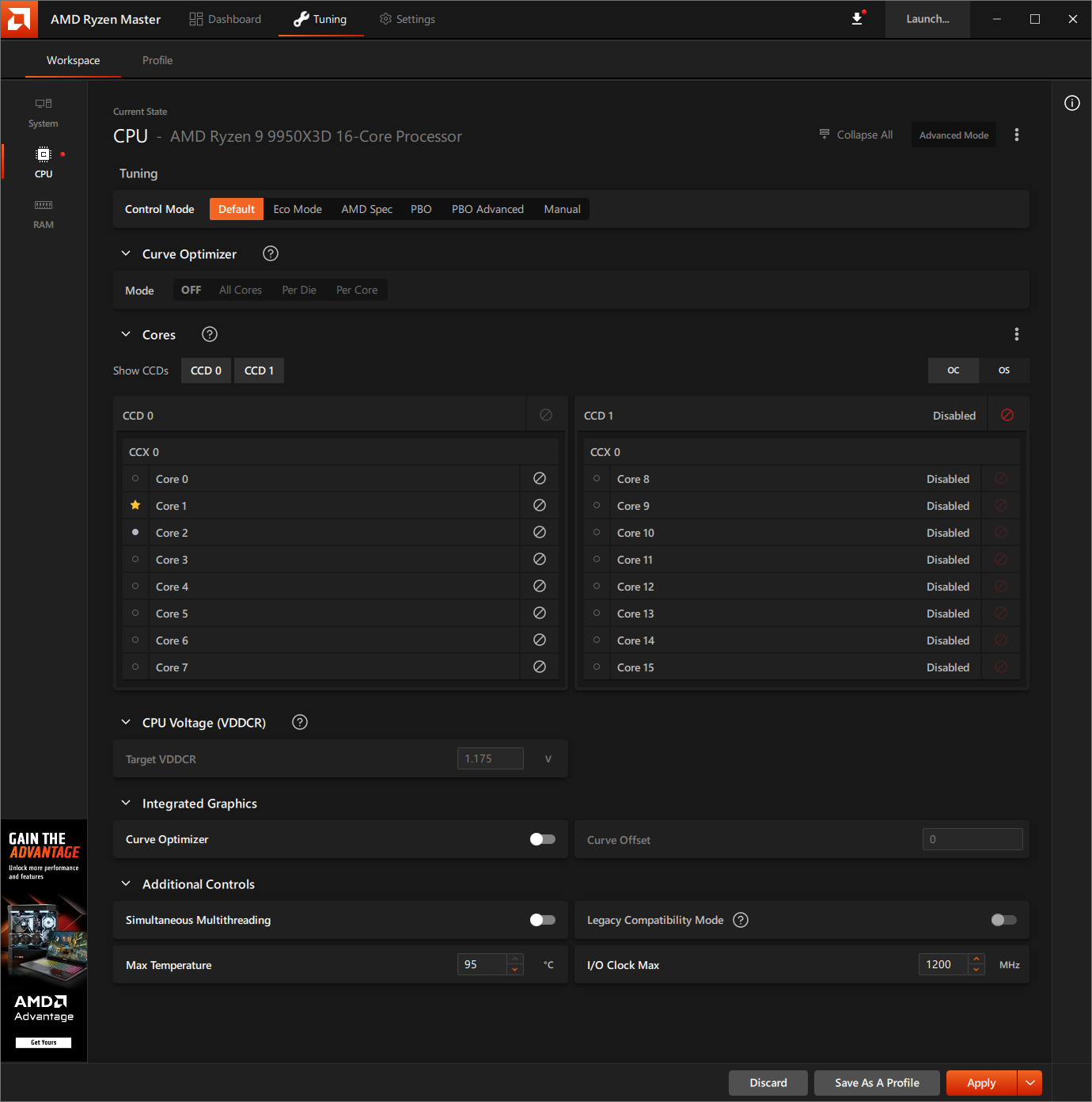Click the info icon on right panel

pyautogui.click(x=1071, y=103)
